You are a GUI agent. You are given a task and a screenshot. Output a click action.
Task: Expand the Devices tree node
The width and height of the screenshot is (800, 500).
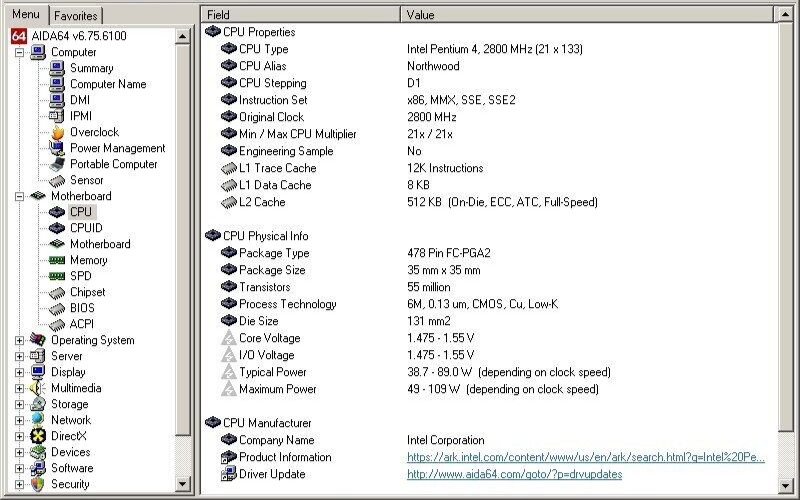[x=19, y=452]
